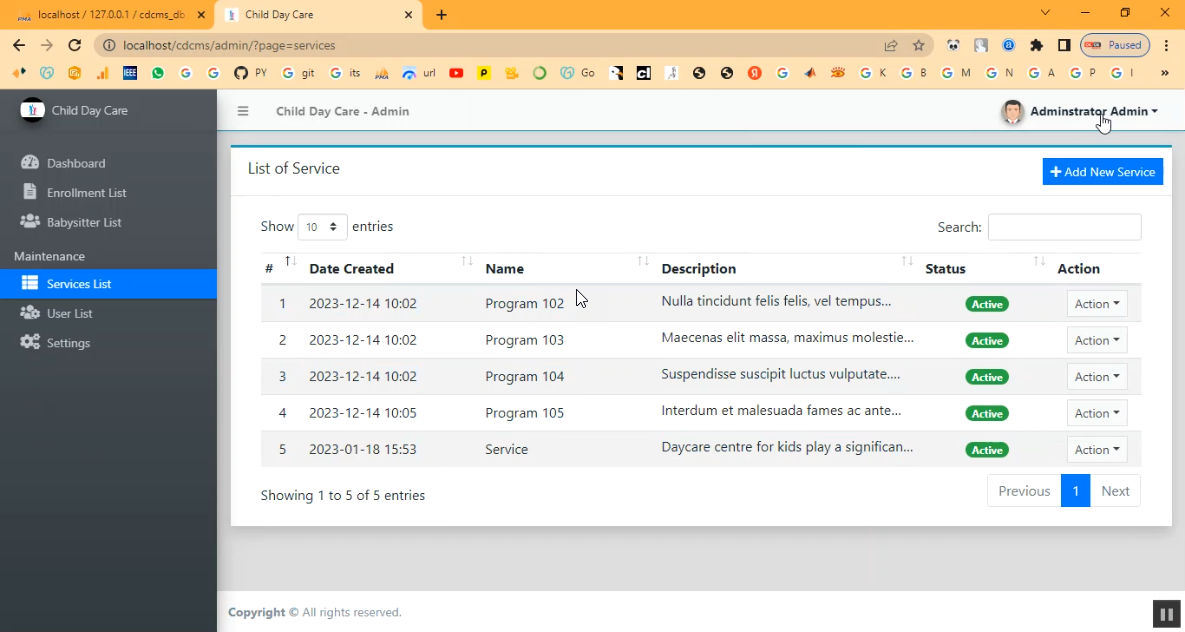1185x632 pixels.
Task: Open Administrator Admin account dropdown
Action: point(1092,111)
